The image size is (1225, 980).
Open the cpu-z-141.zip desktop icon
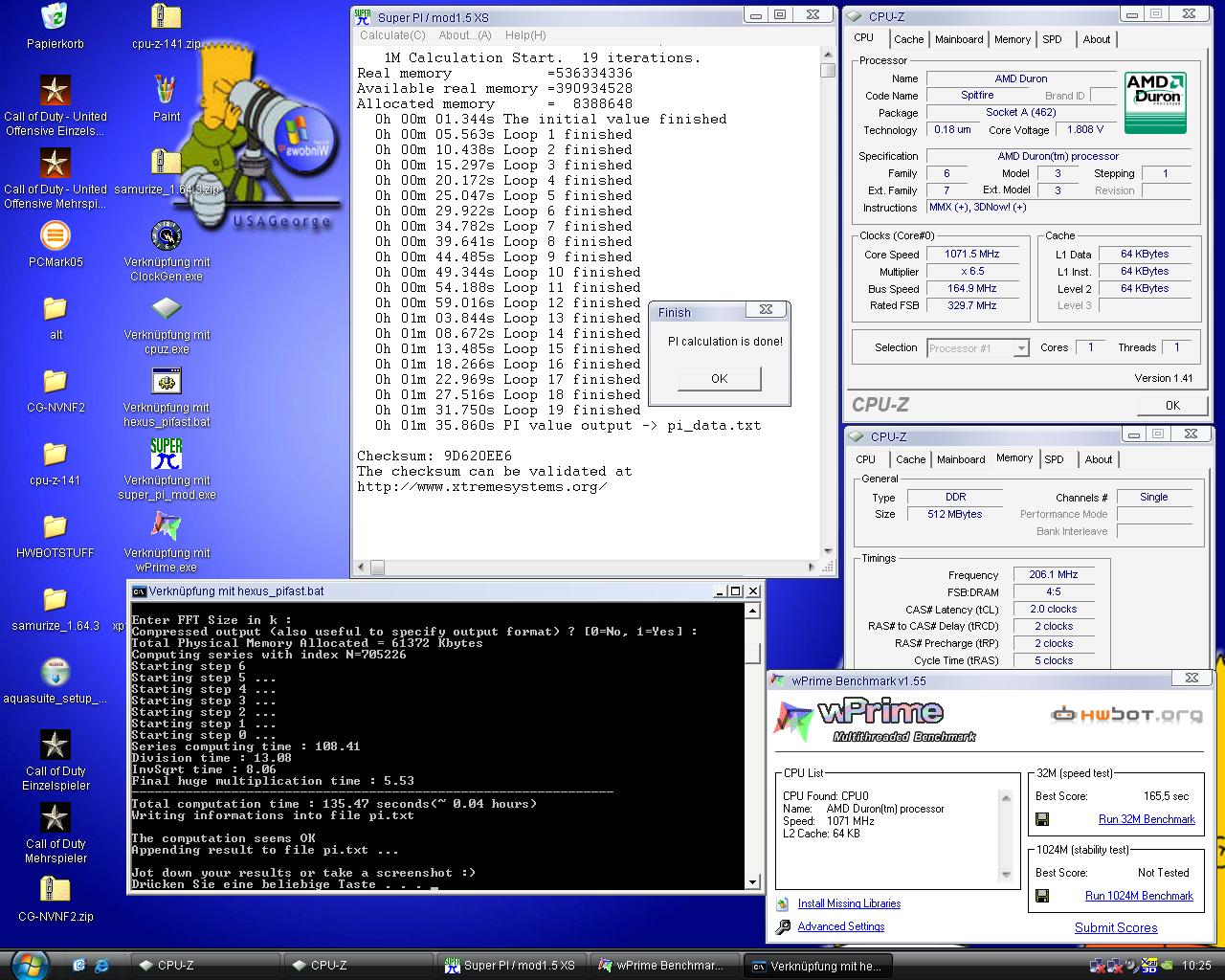pos(167,17)
